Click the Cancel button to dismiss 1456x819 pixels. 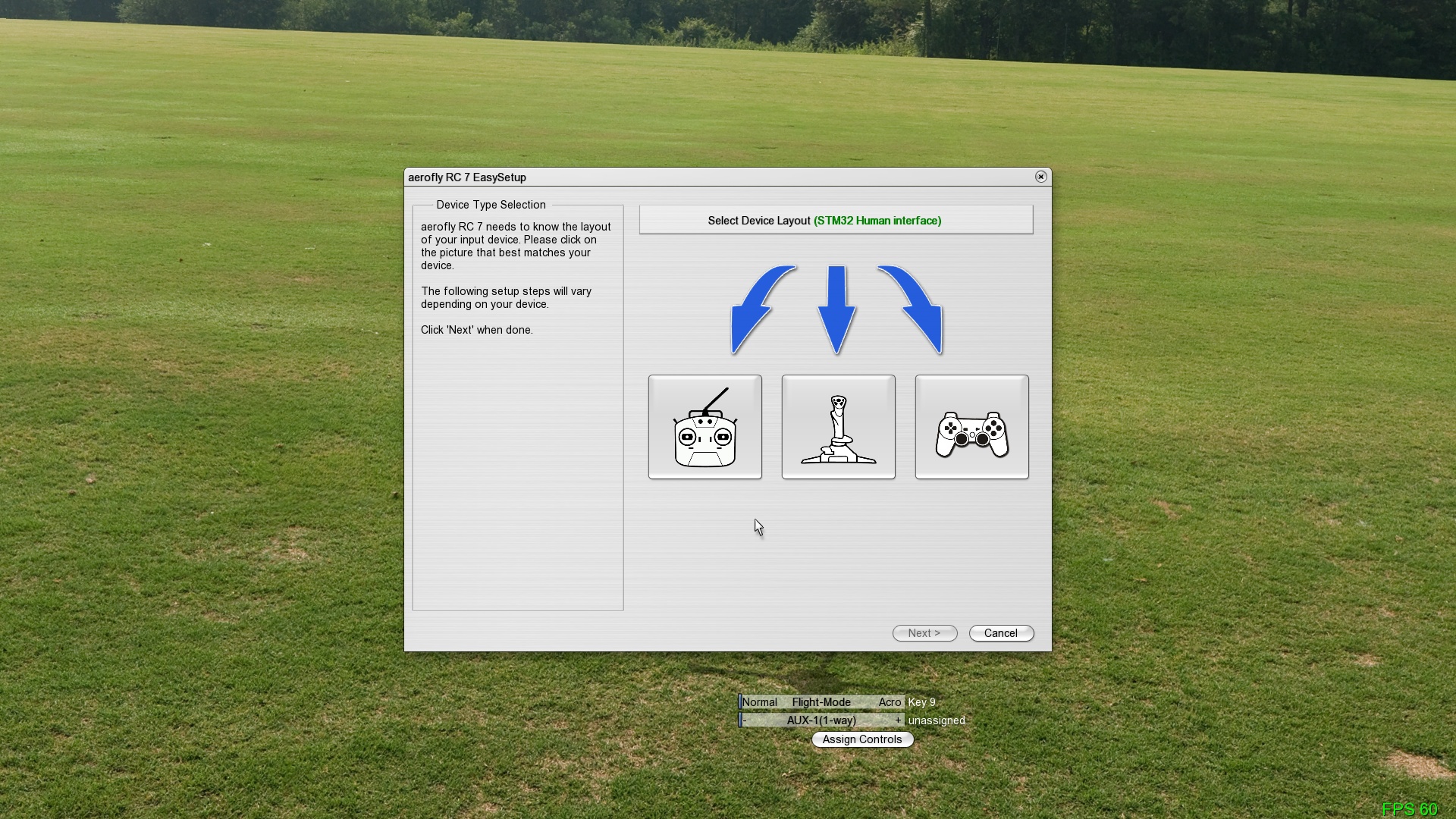[1001, 633]
